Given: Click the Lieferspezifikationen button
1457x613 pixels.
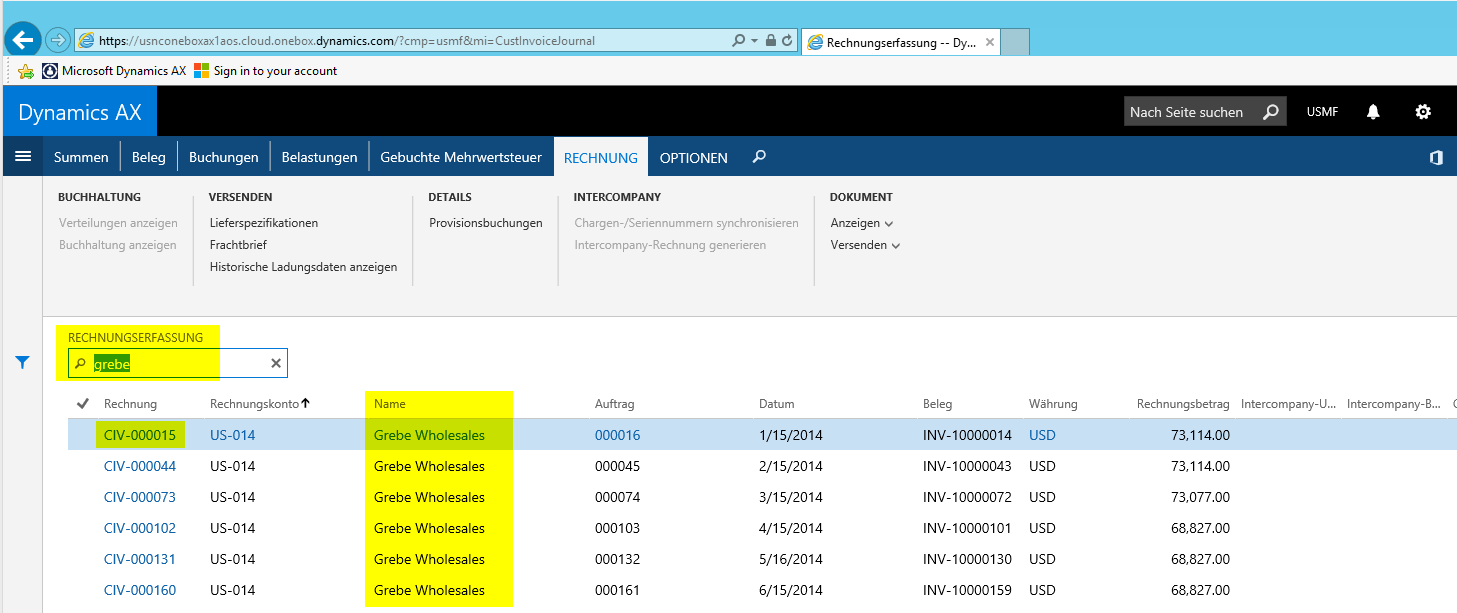Looking at the screenshot, I should pos(263,223).
